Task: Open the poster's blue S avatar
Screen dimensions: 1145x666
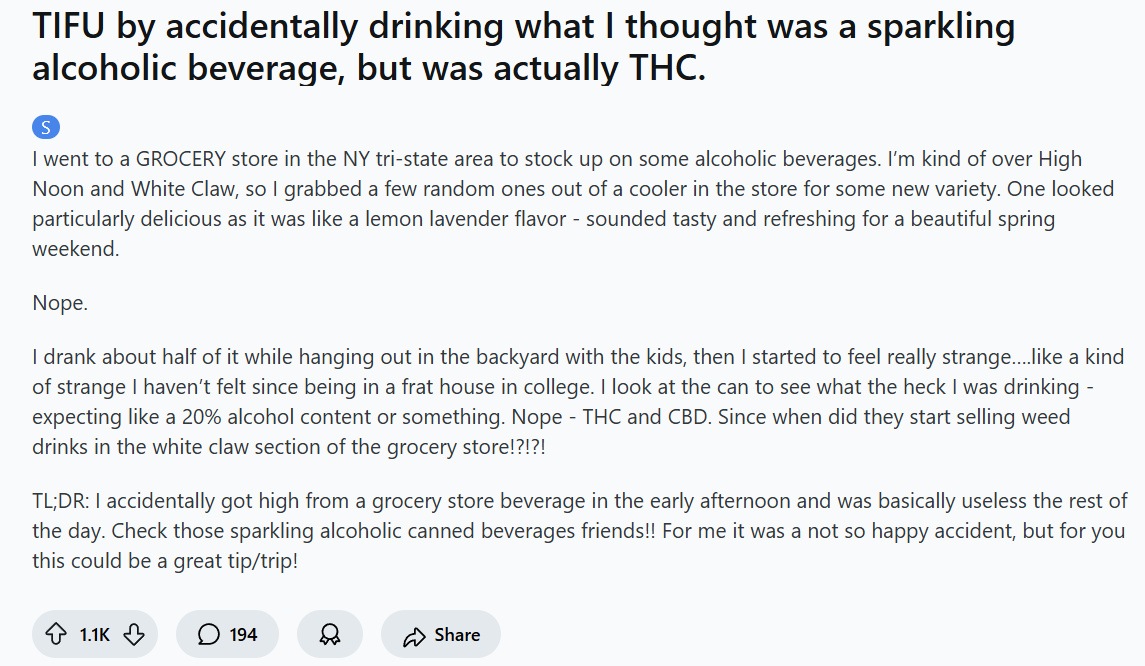Action: pyautogui.click(x=46, y=127)
